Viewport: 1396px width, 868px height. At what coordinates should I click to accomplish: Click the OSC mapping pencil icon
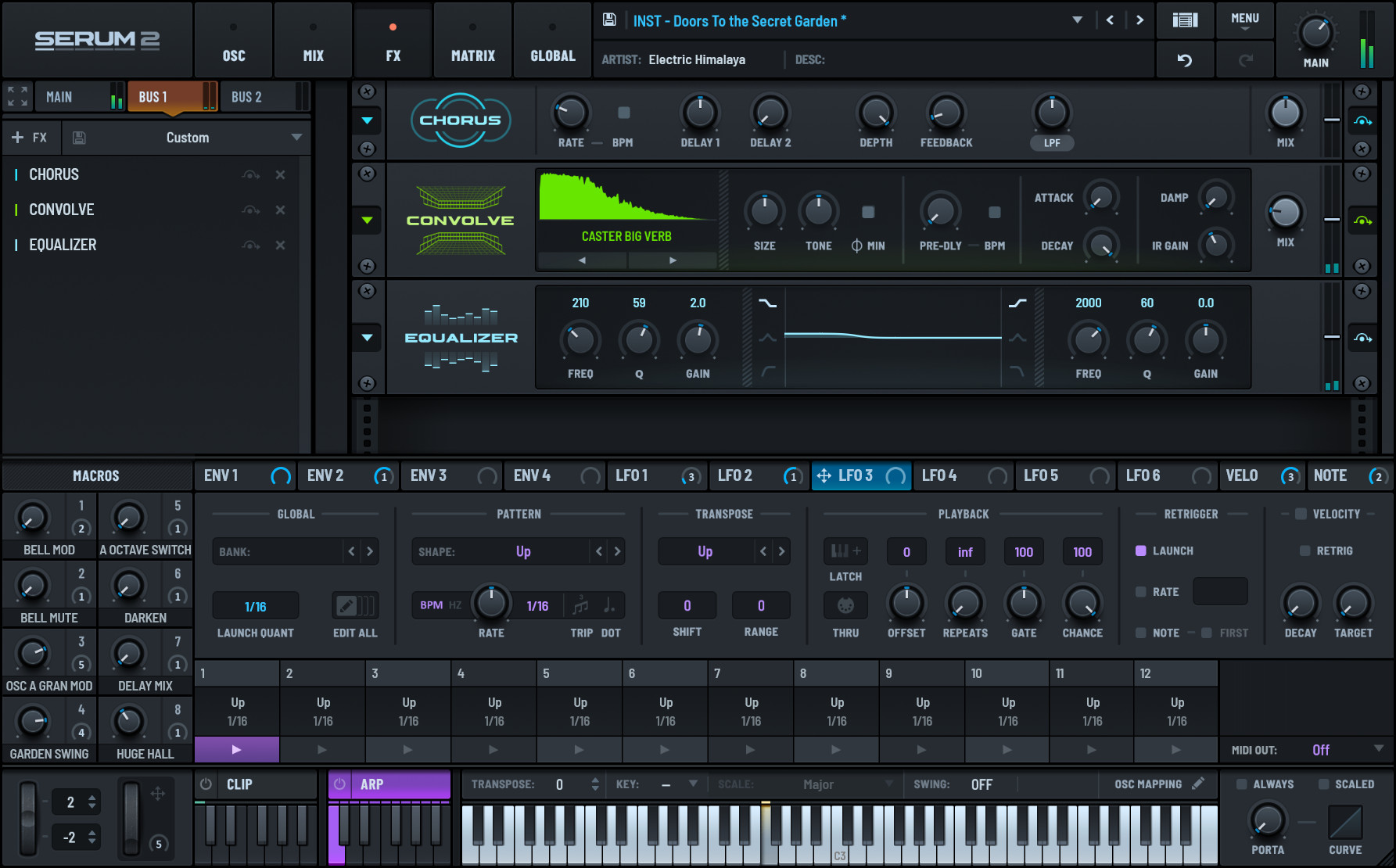pos(1197,784)
